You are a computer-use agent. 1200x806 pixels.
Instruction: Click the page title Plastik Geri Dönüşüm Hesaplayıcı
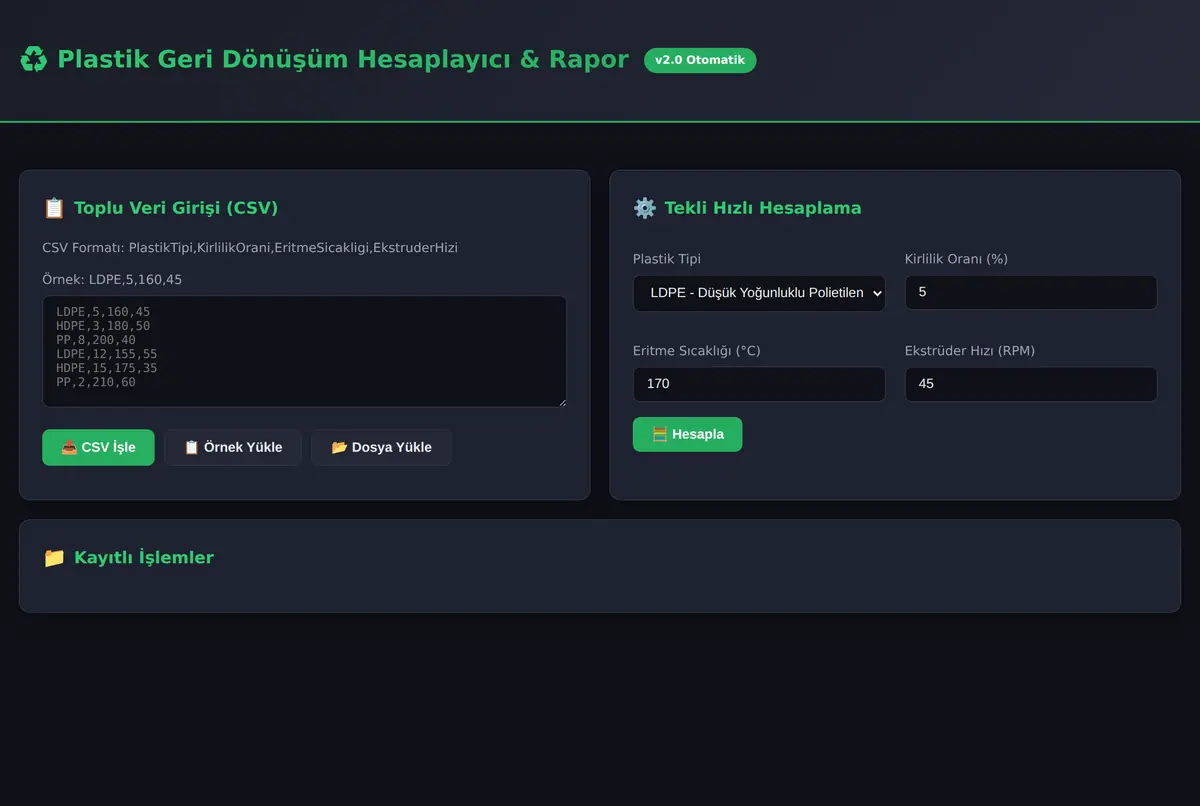coord(343,60)
